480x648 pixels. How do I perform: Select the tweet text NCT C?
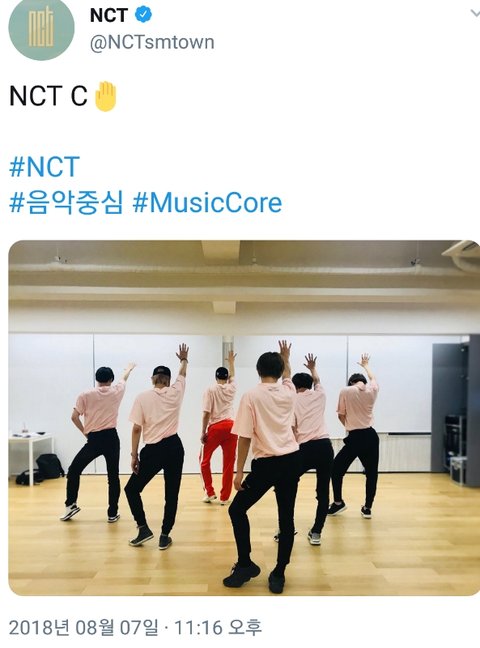click(48, 96)
